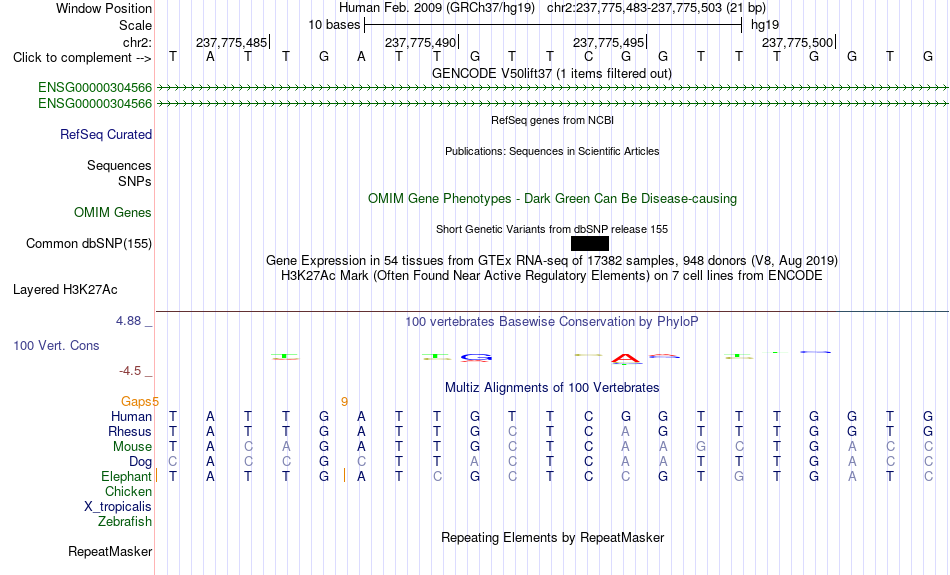Click 'Repeating Elements by RepeatMasker' title
Viewport: 950px width, 575px height.
coord(553,538)
